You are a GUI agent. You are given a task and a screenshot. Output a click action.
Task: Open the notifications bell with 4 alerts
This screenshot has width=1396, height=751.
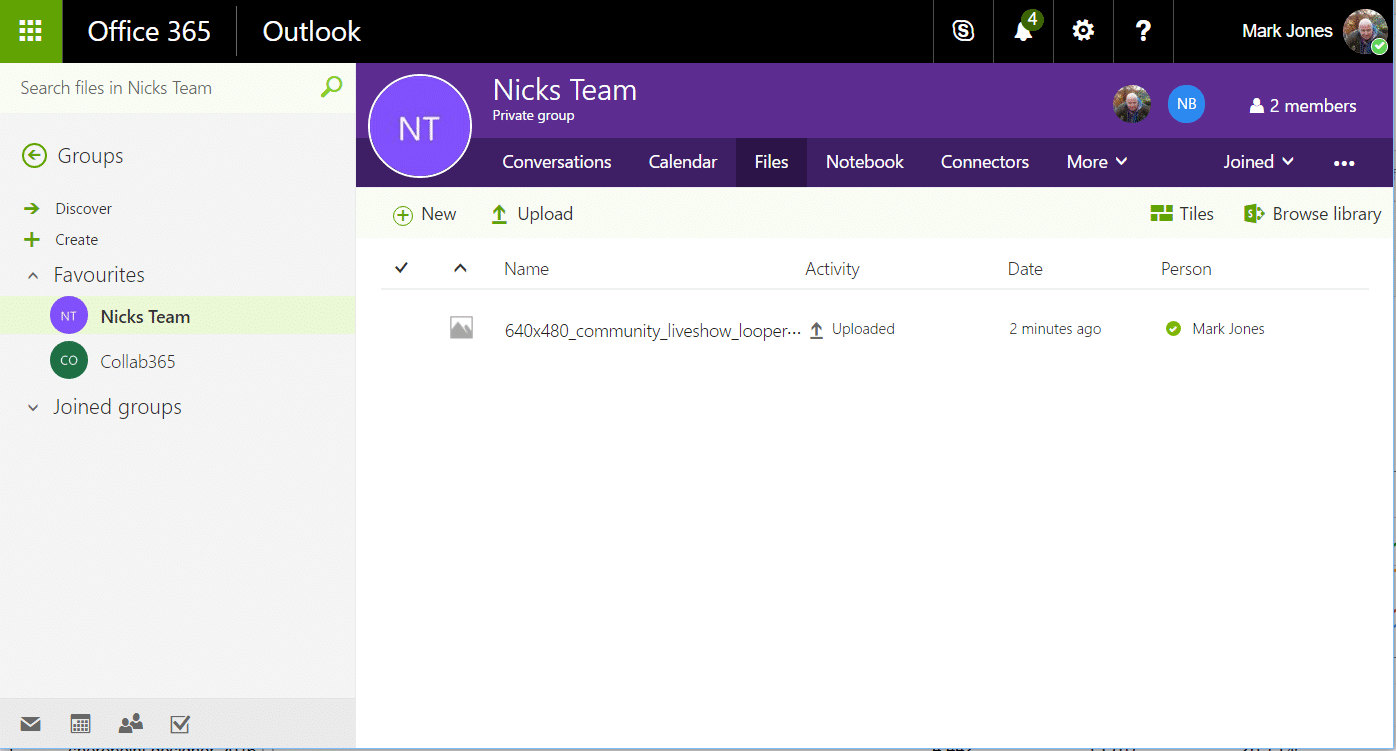point(1023,31)
